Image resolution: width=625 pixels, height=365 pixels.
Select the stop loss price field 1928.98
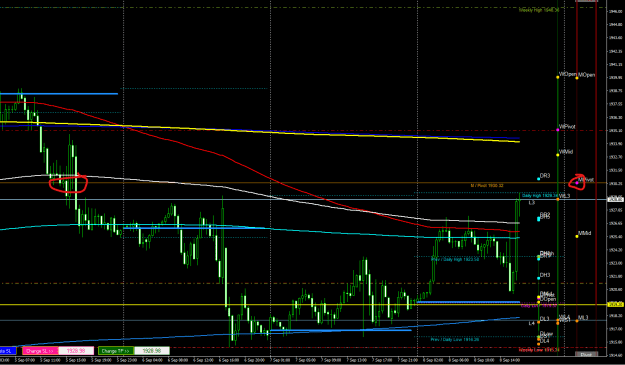pos(76,351)
